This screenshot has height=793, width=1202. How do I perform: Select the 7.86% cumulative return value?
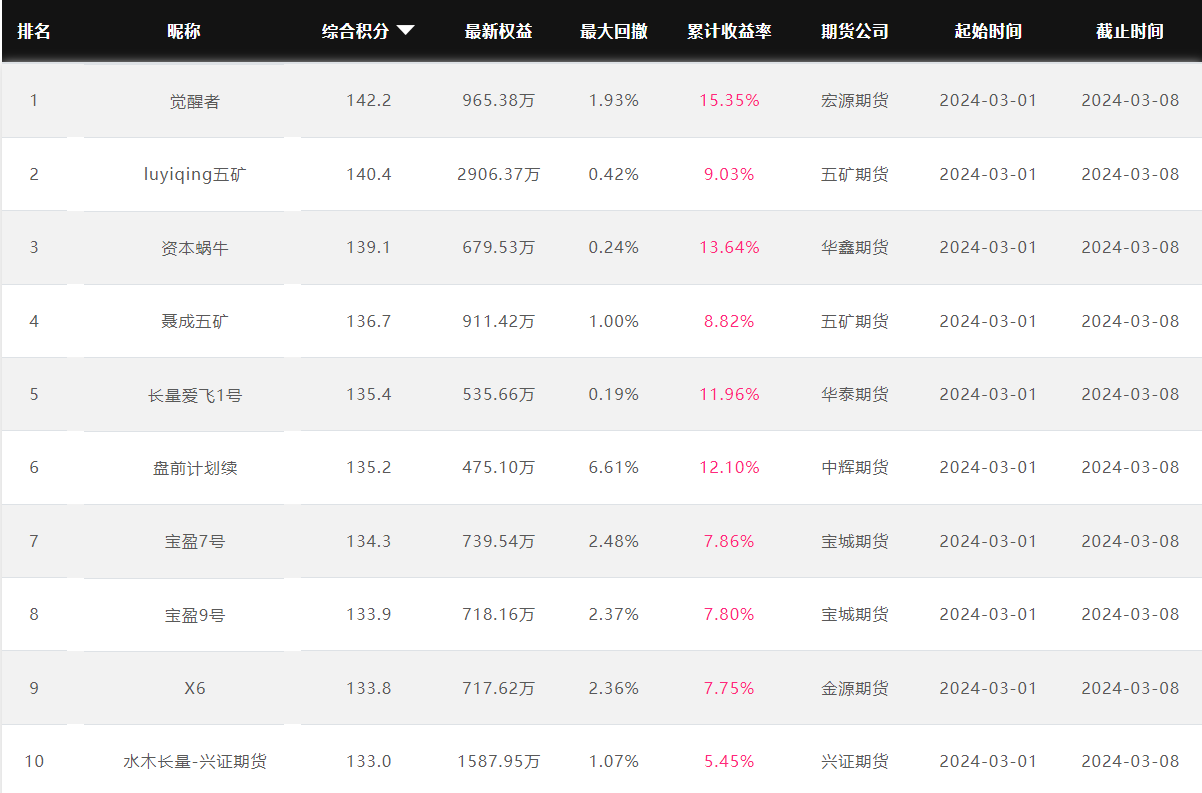point(729,541)
